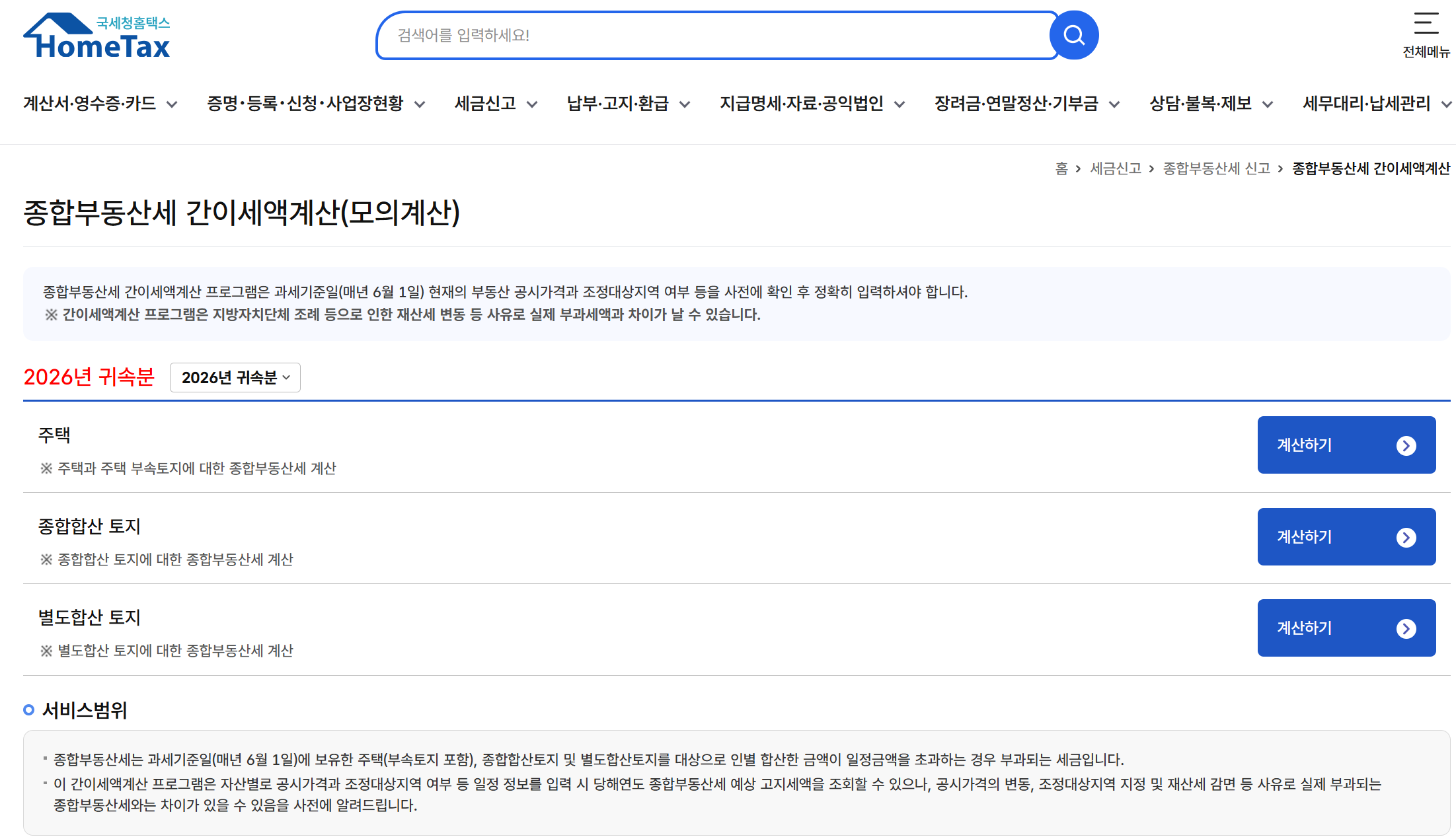The image size is (1456, 837).
Task: Click 종합부동산세 간이세액계산 breadcrumb item
Action: click(x=1371, y=168)
